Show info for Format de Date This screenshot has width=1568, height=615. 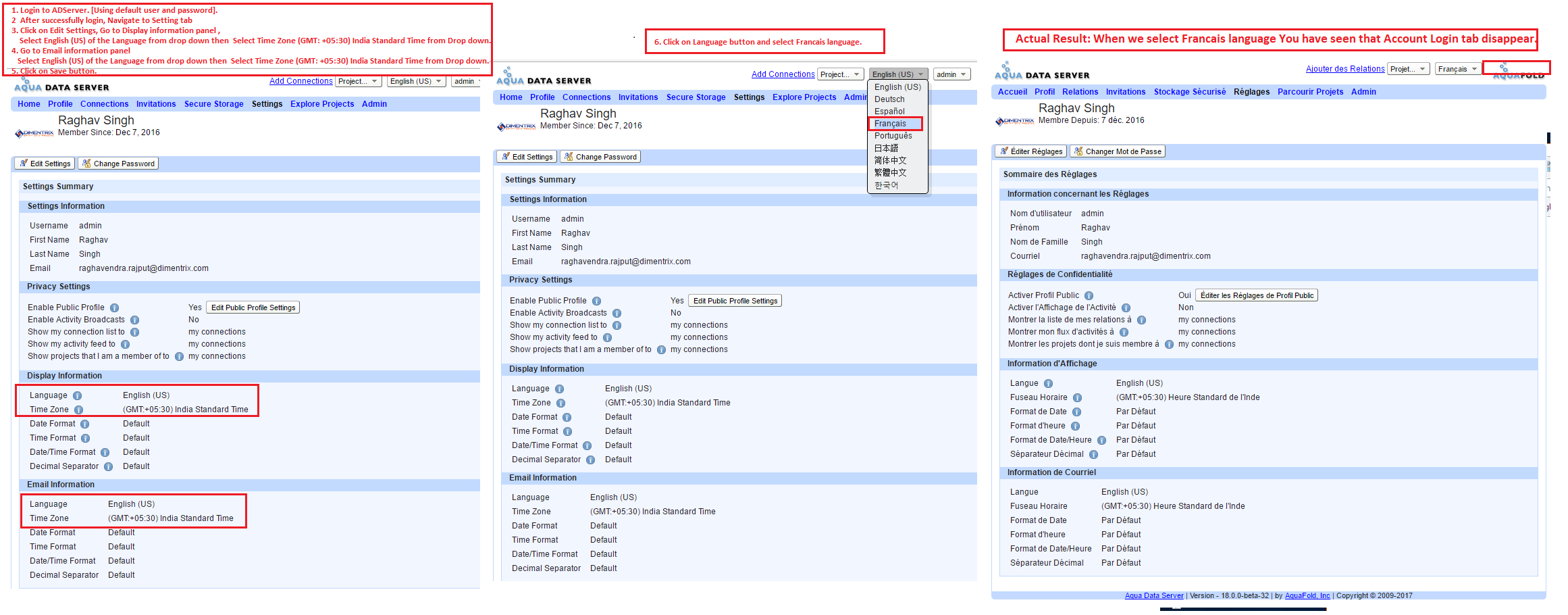tap(1077, 412)
